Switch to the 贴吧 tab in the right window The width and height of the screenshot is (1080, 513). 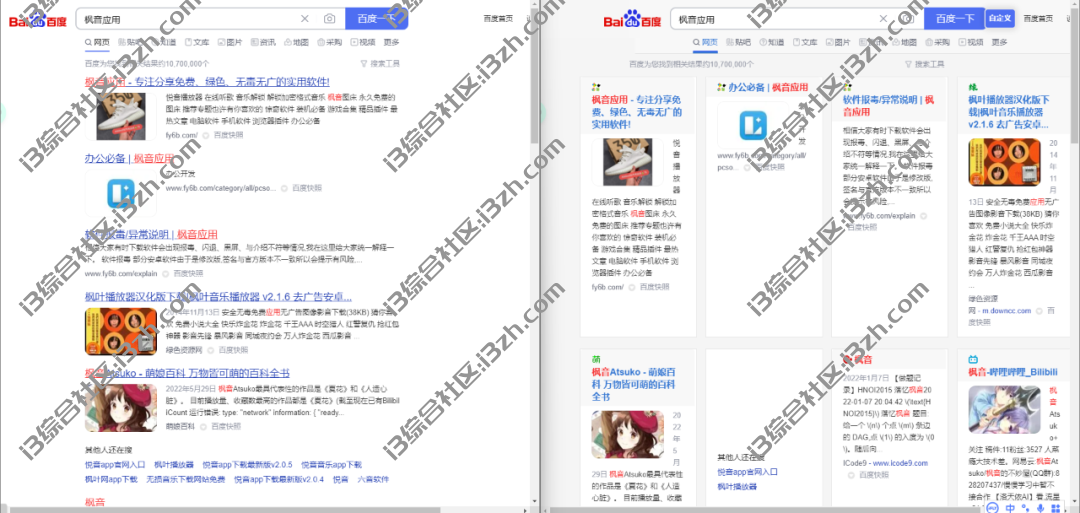738,42
